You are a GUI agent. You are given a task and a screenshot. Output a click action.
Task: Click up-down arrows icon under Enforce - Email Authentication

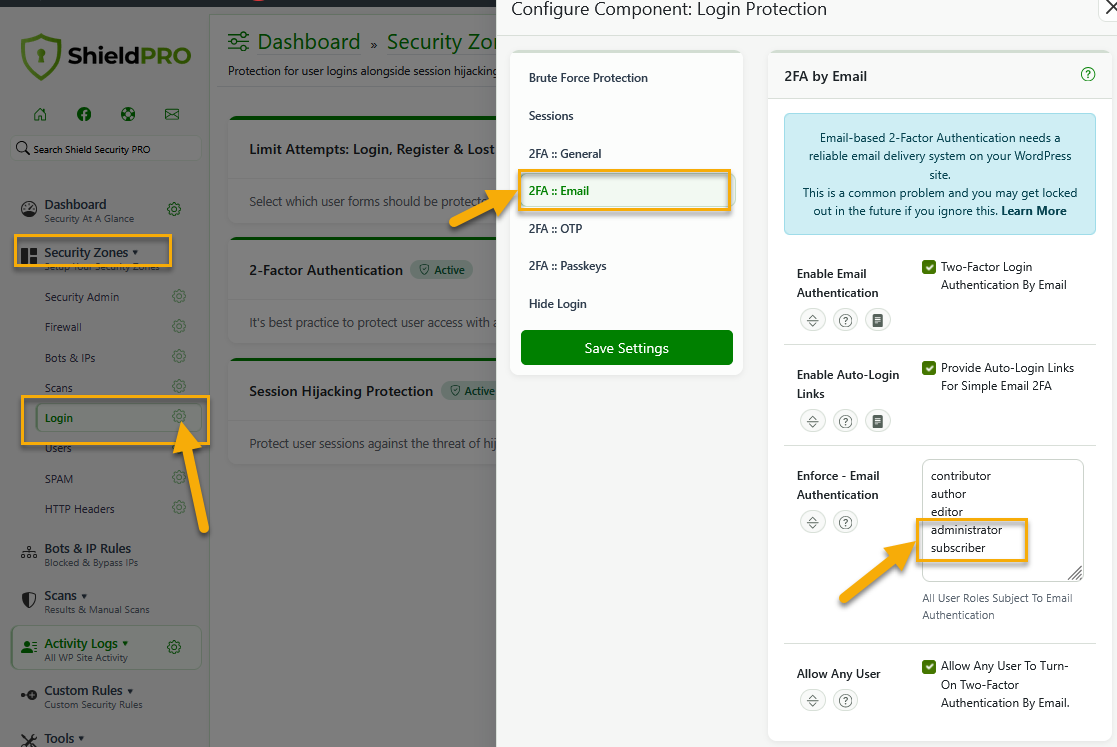pyautogui.click(x=812, y=522)
